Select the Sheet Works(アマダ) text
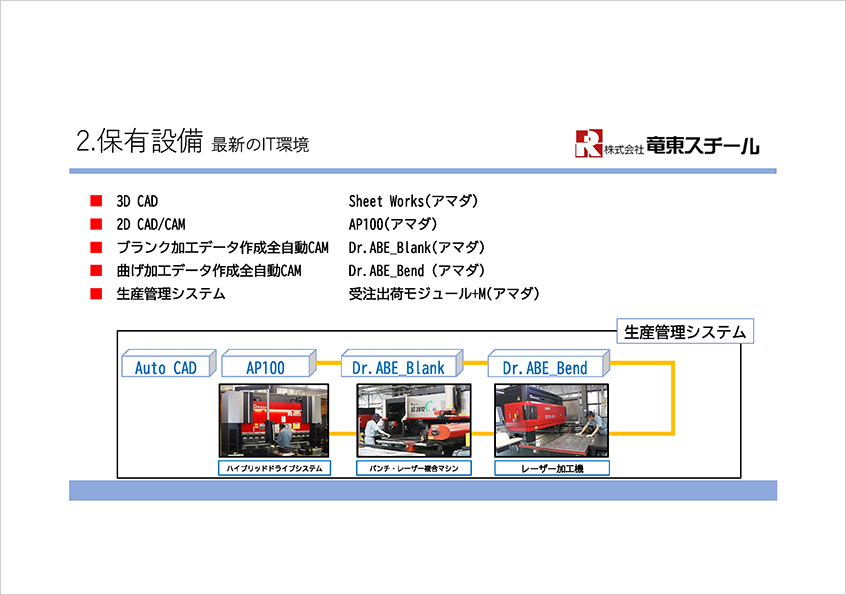This screenshot has height=595, width=846. click(413, 201)
